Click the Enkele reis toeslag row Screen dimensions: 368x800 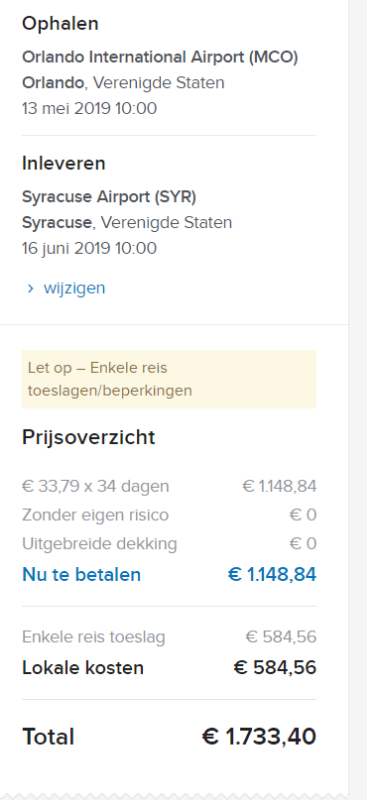(169, 637)
